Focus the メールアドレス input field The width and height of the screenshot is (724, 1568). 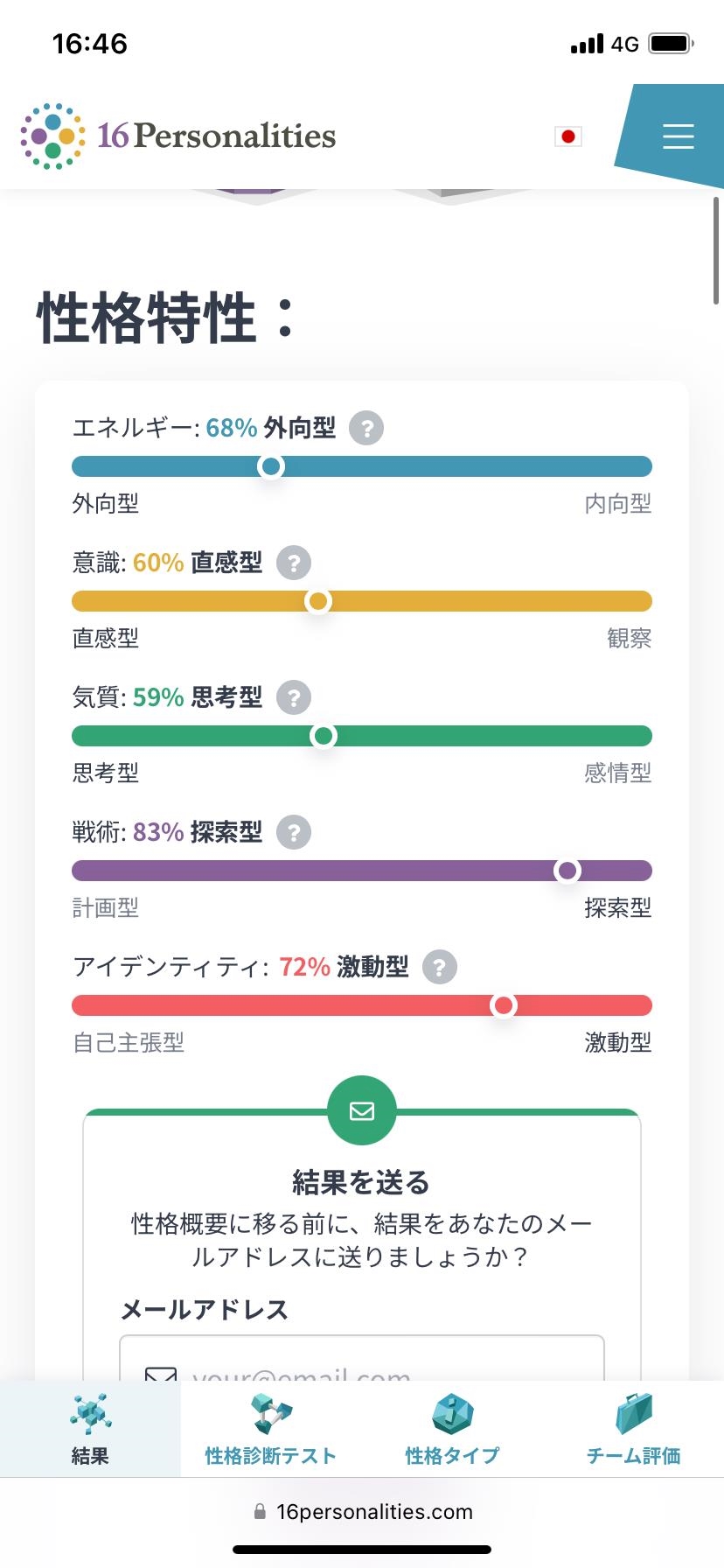362,1358
